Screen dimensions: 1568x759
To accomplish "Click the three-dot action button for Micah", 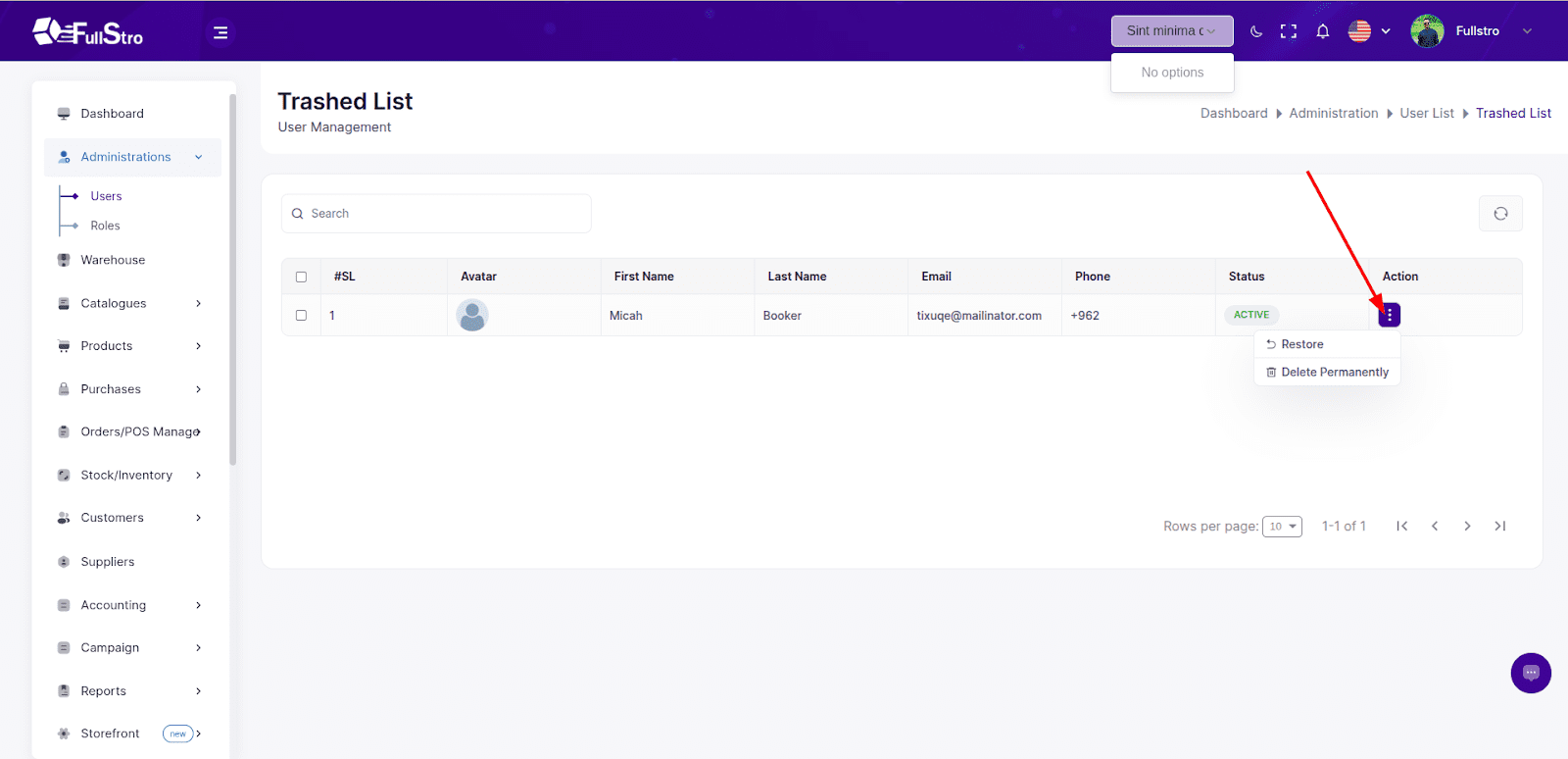I will pyautogui.click(x=1389, y=315).
